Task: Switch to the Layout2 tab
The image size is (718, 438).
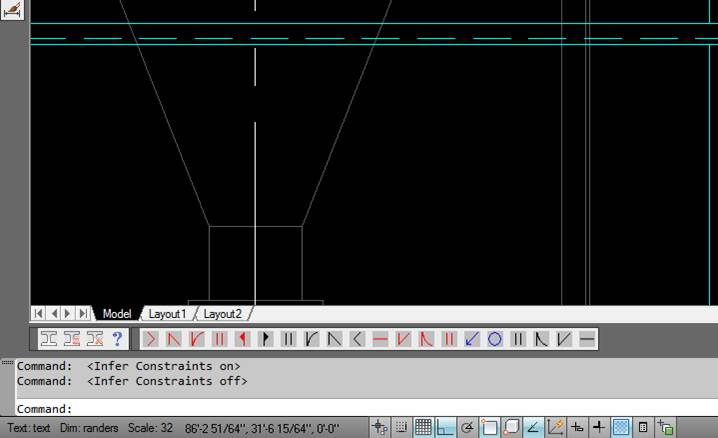Action: (x=222, y=314)
